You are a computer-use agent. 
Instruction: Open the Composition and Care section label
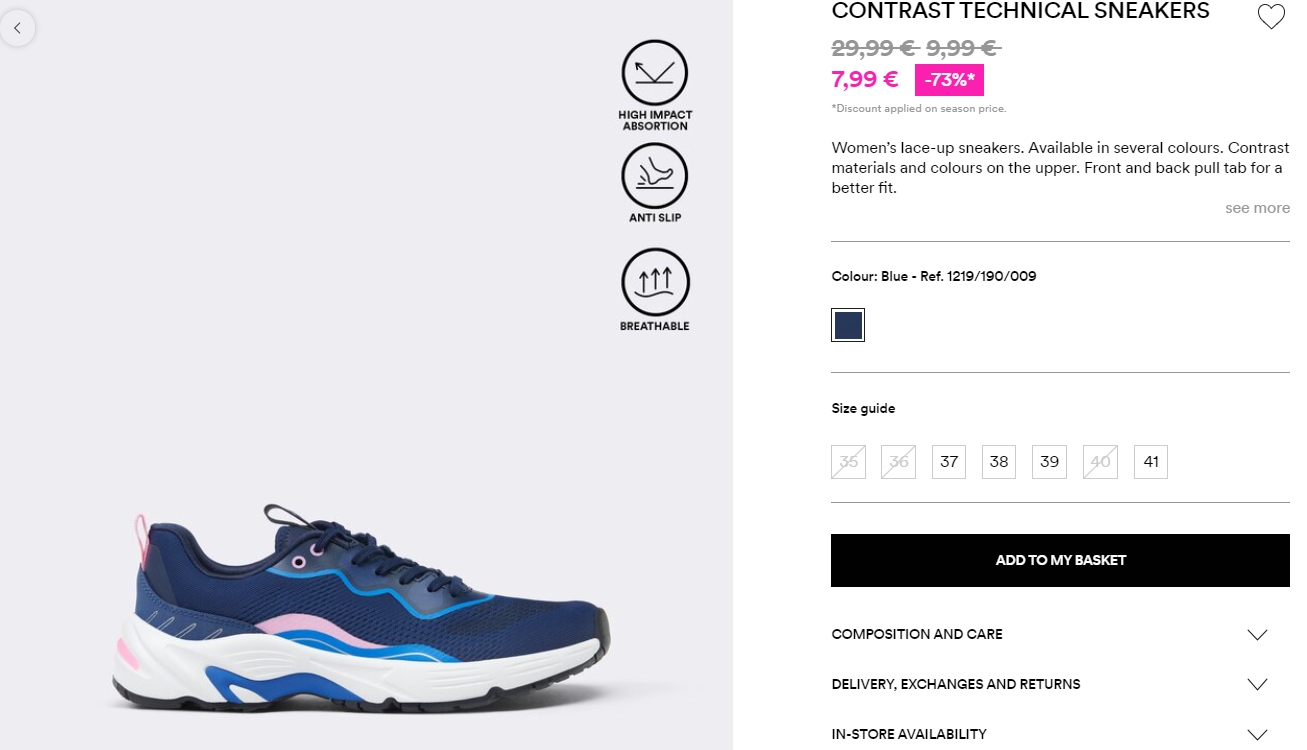(x=917, y=634)
